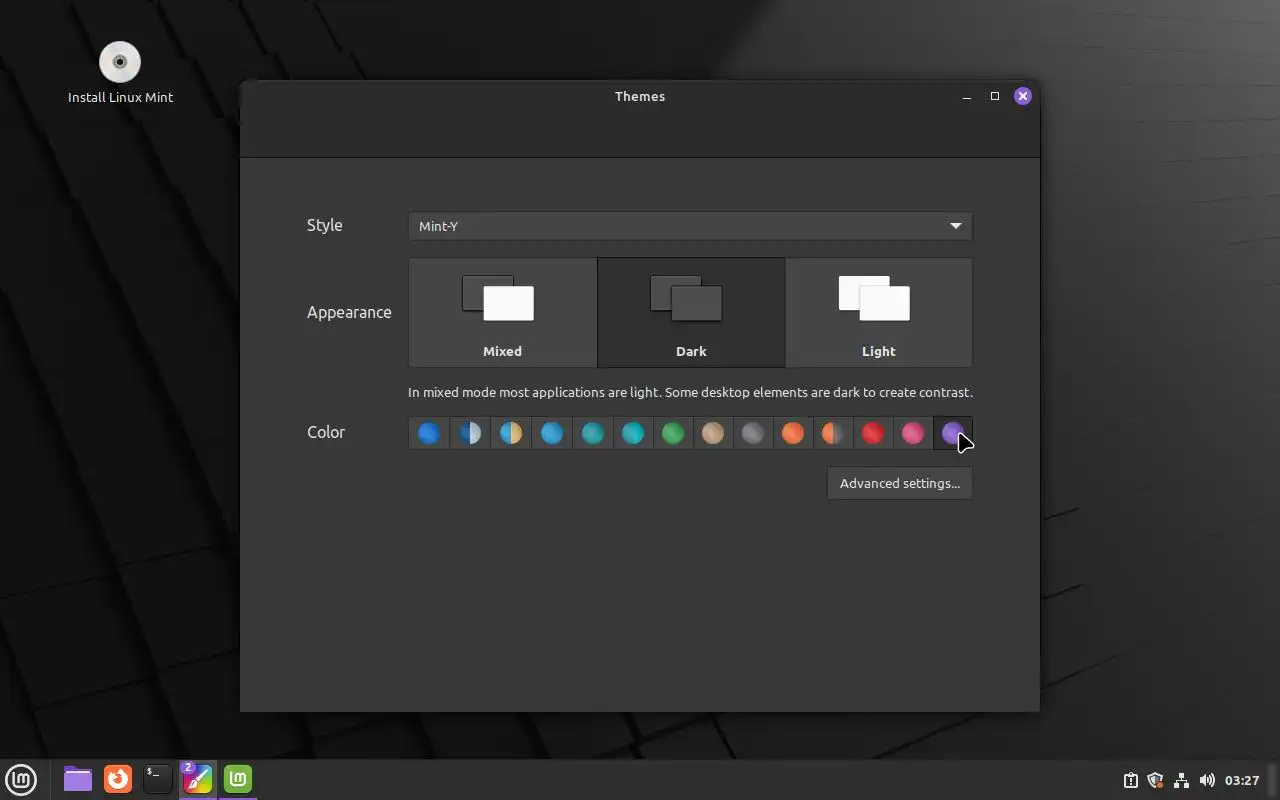
Task: Launch Firefox from the taskbar
Action: (x=118, y=779)
